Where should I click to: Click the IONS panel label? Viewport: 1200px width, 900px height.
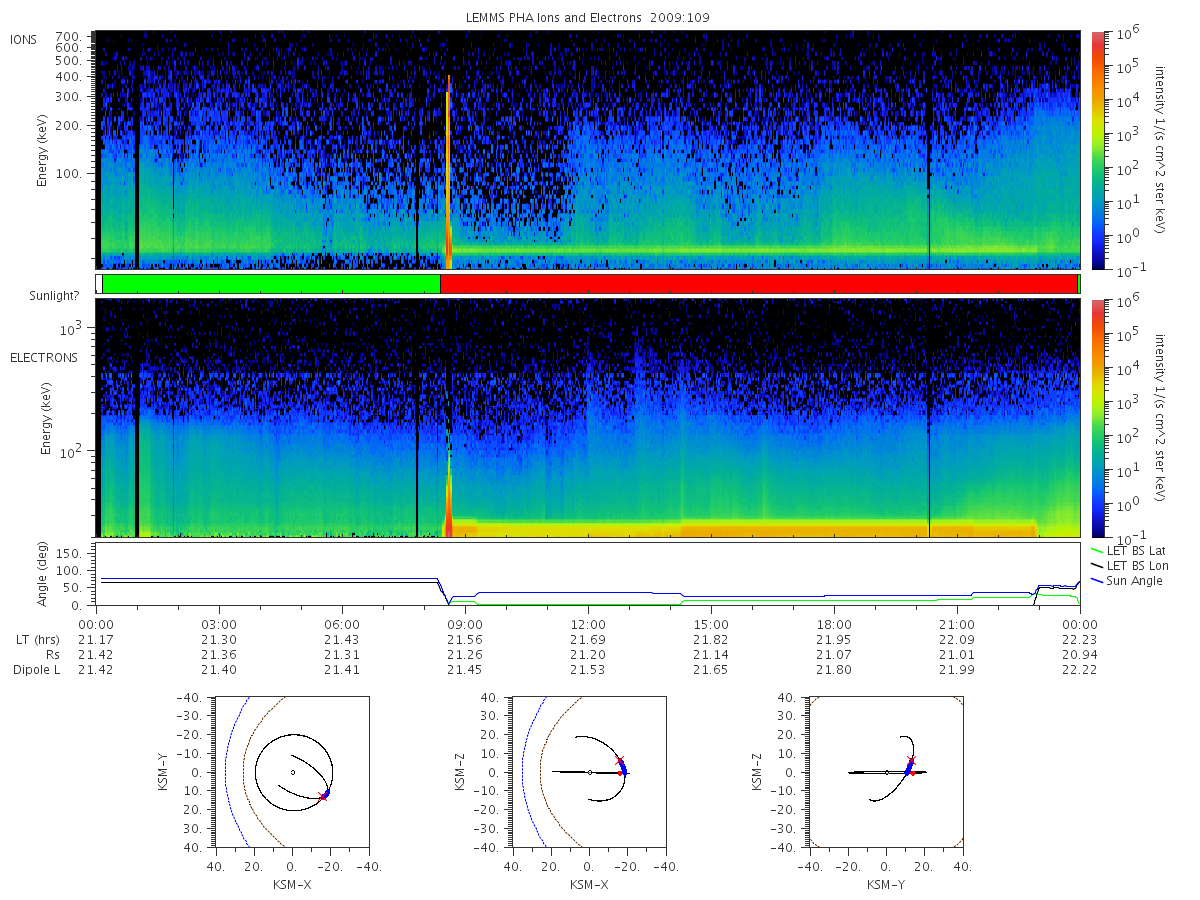[24, 40]
